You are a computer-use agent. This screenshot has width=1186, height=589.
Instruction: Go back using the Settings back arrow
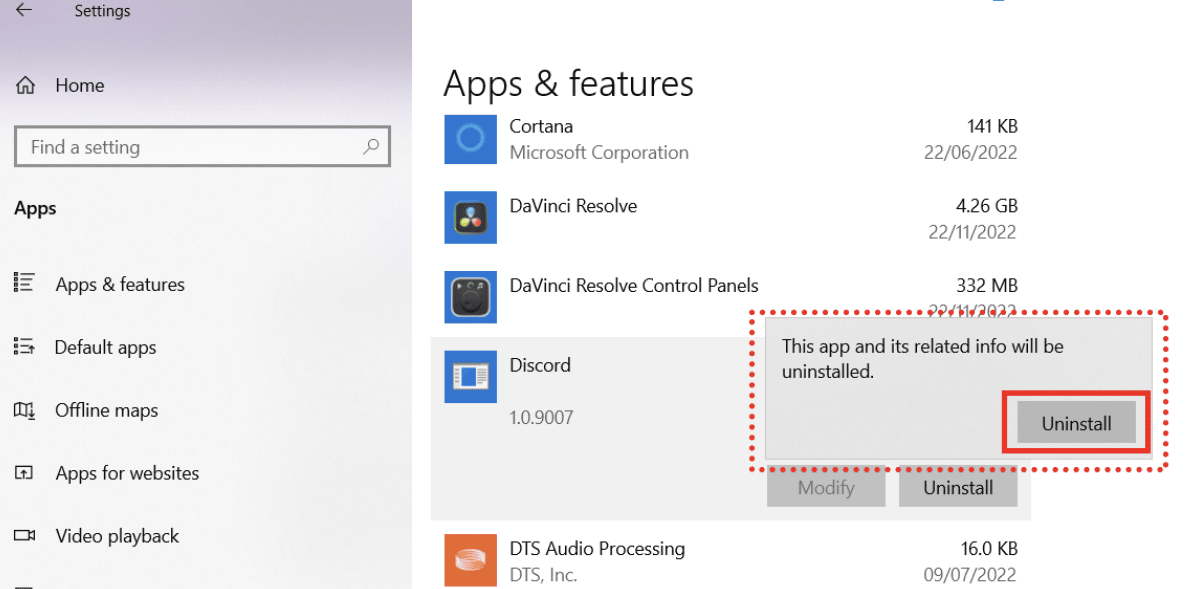pyautogui.click(x=23, y=10)
